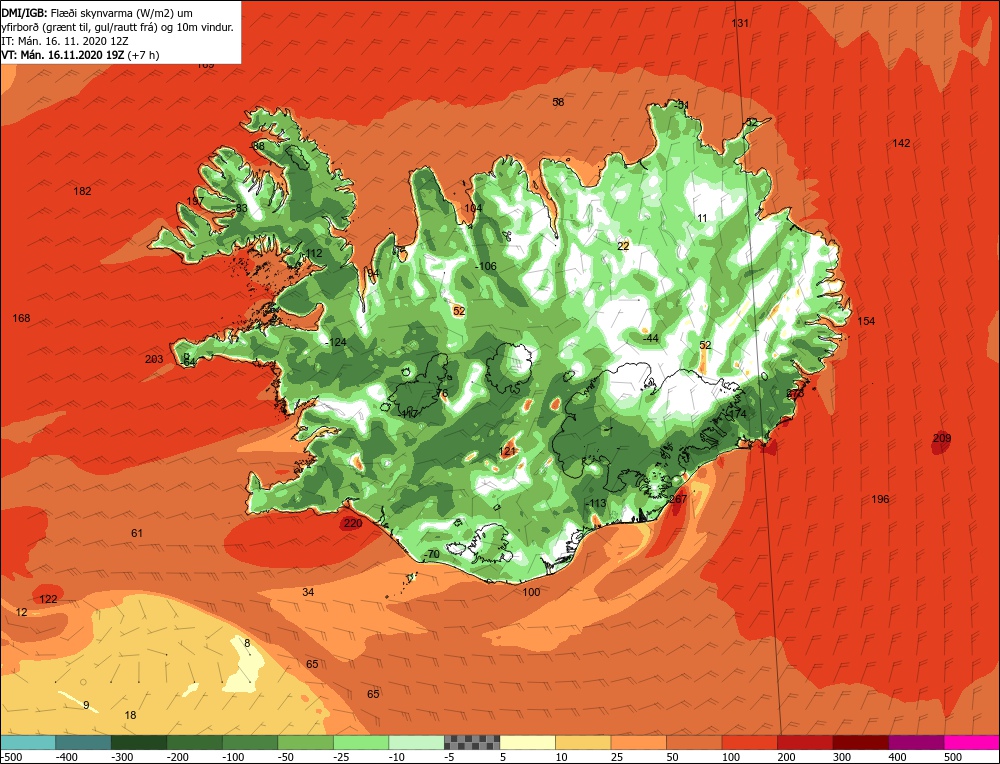
Task: Click the map value -124
Action: [x=335, y=343]
